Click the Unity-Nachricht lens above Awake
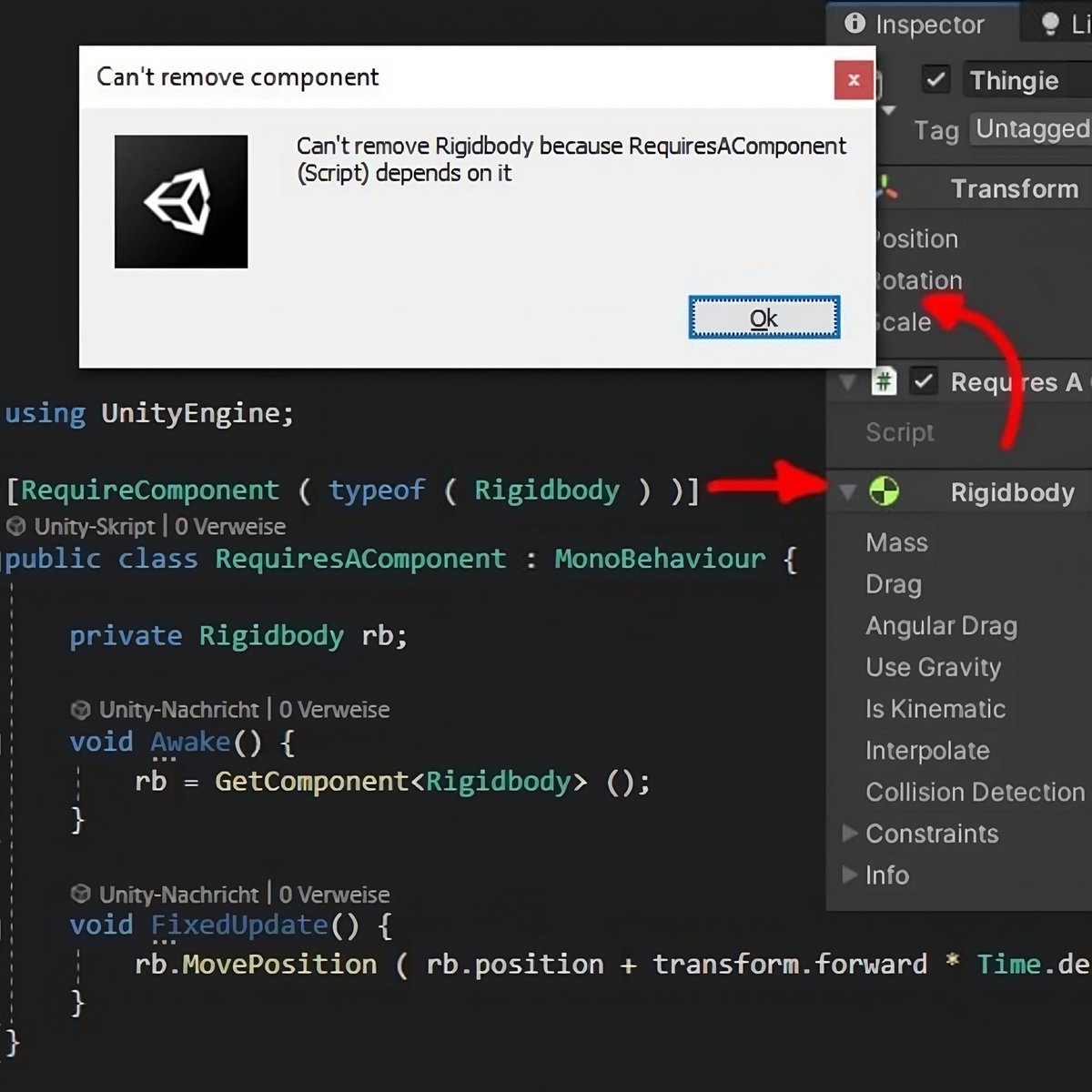 (178, 709)
